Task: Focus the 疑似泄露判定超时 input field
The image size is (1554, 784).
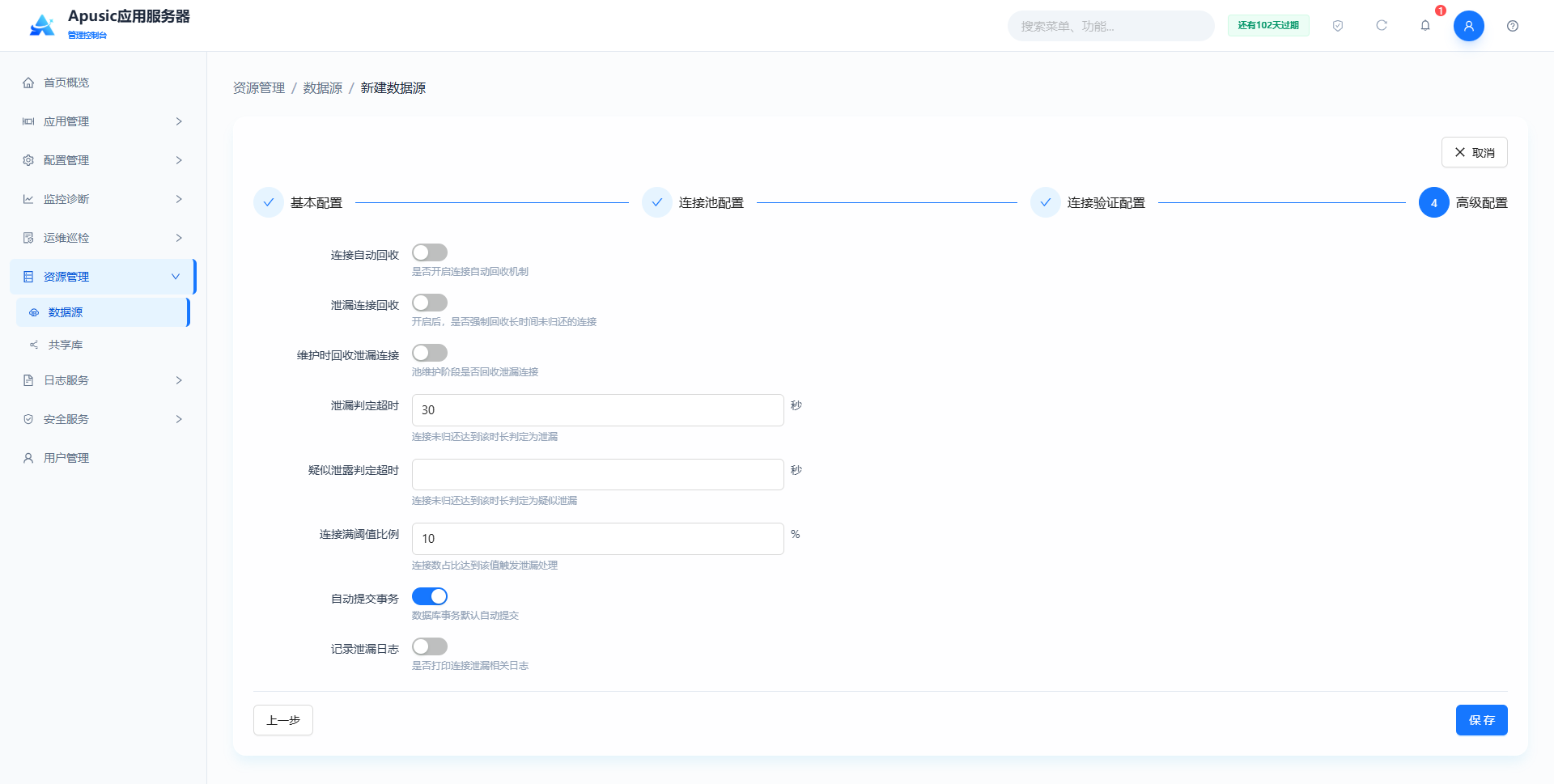Action: pos(598,474)
